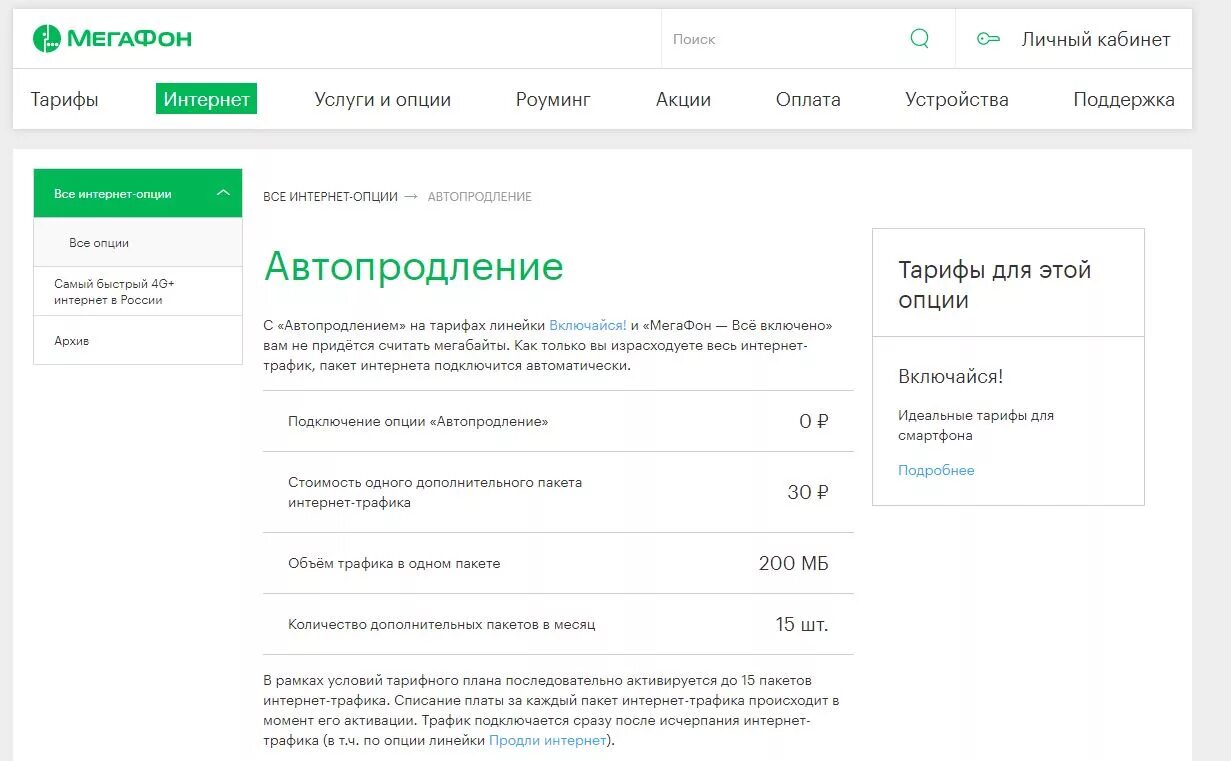Screen dimensions: 1231x761
Task: Open the Тарифы menu
Action: [x=64, y=99]
